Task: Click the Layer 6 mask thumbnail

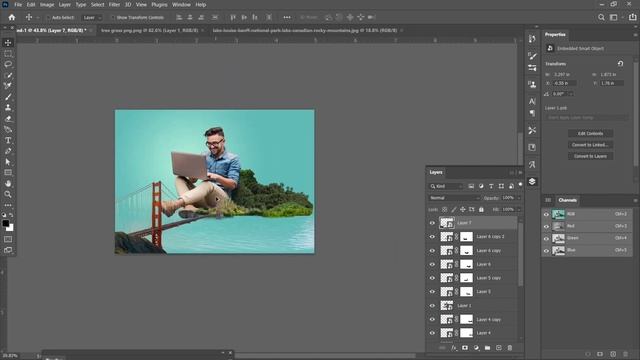Action: pos(466,264)
